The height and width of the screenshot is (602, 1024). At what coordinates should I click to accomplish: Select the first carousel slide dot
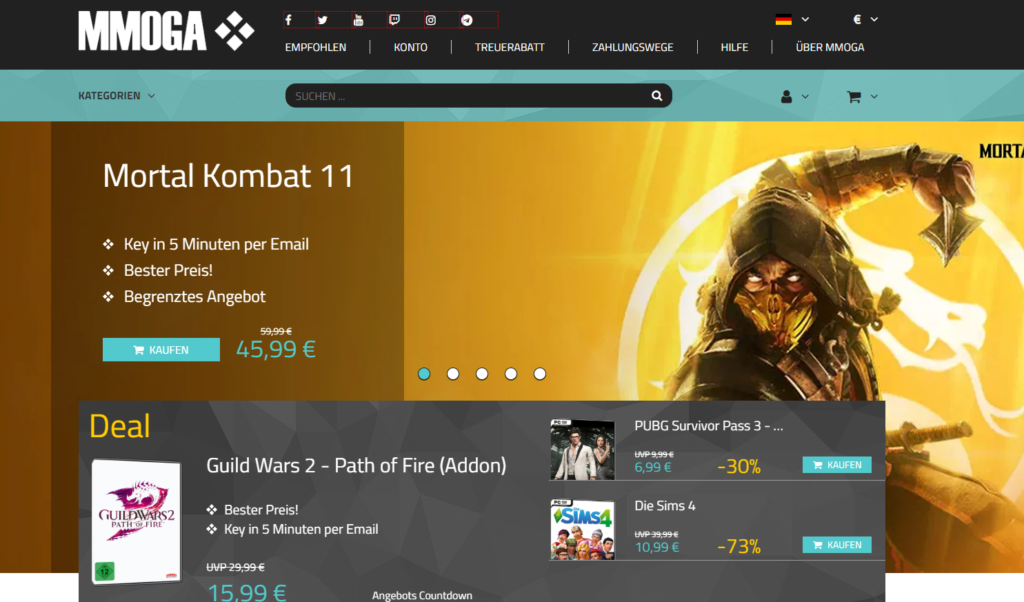tap(424, 373)
